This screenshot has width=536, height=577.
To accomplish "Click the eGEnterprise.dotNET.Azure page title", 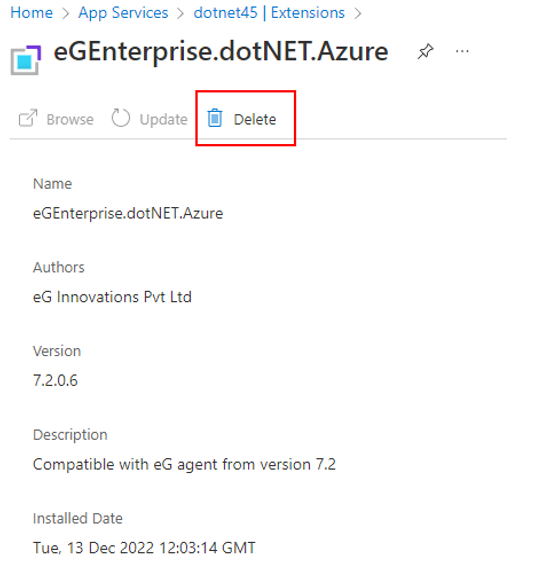I will pyautogui.click(x=221, y=52).
